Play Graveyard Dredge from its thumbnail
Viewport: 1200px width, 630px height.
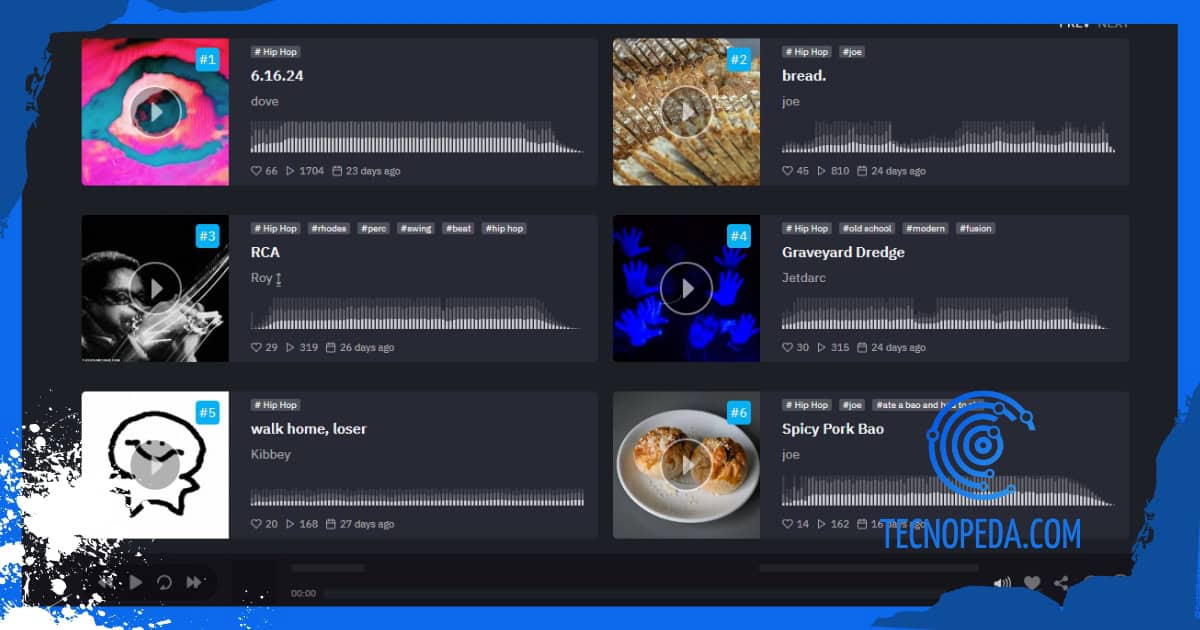point(687,288)
